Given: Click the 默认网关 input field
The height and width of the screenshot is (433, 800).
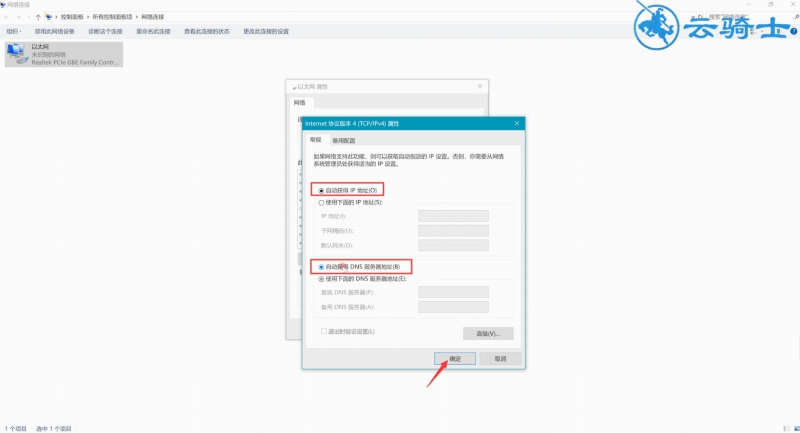Looking at the screenshot, I should 453,245.
